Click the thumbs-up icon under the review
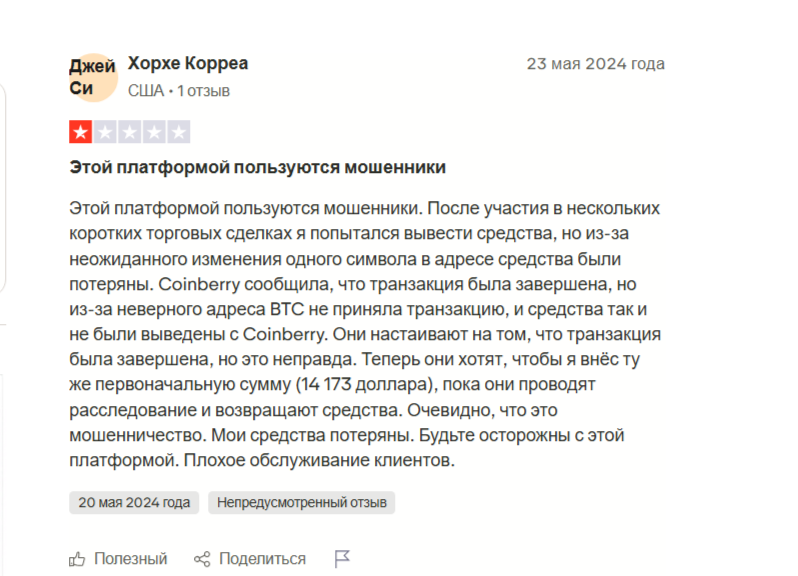798x576 pixels. [78, 558]
